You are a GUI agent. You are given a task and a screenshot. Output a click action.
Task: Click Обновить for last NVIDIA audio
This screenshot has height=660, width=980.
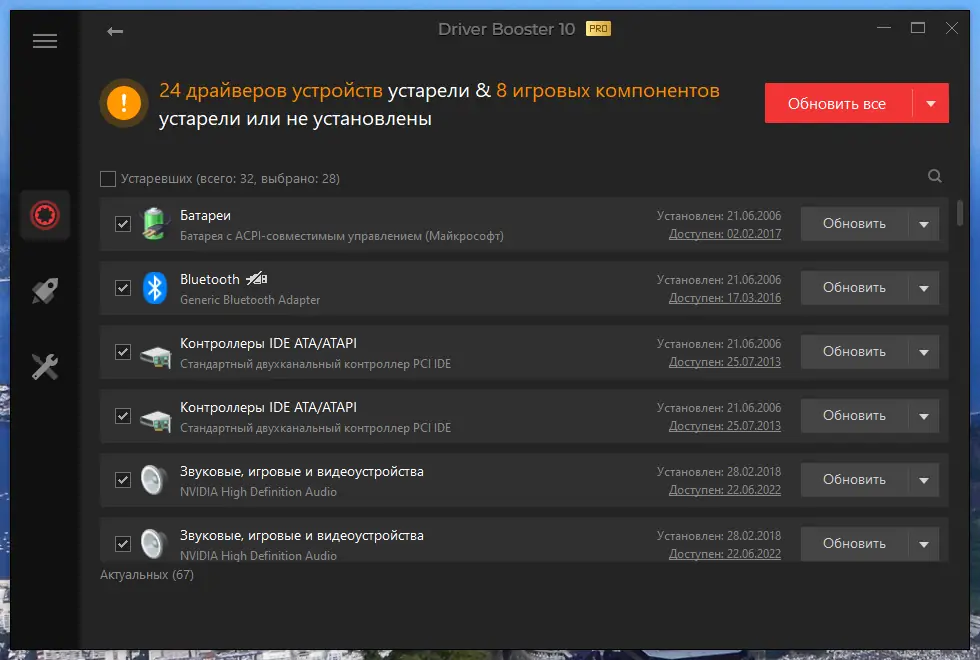click(x=854, y=544)
